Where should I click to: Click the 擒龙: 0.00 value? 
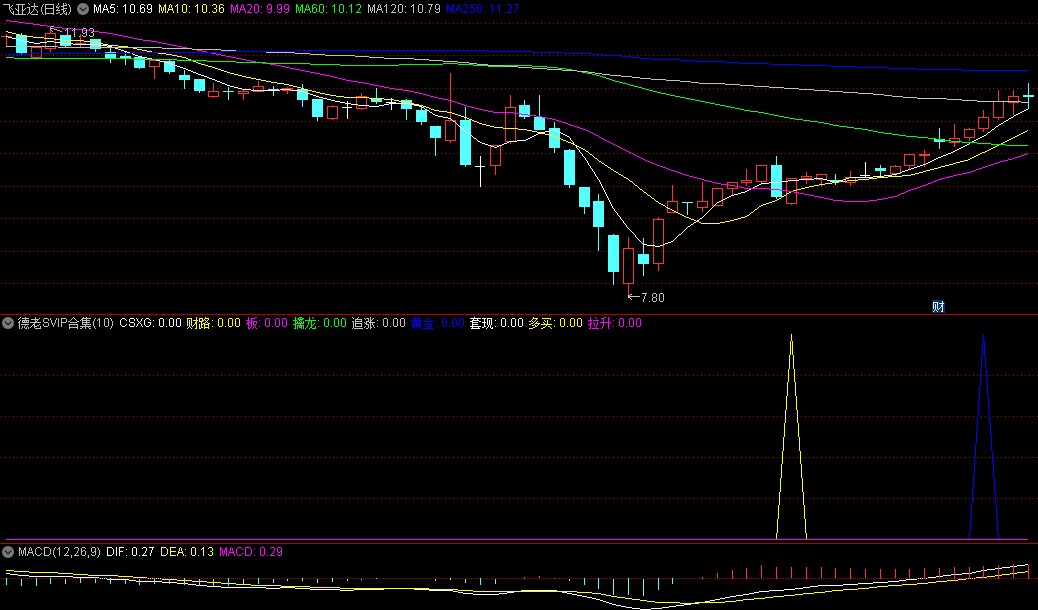(x=320, y=323)
